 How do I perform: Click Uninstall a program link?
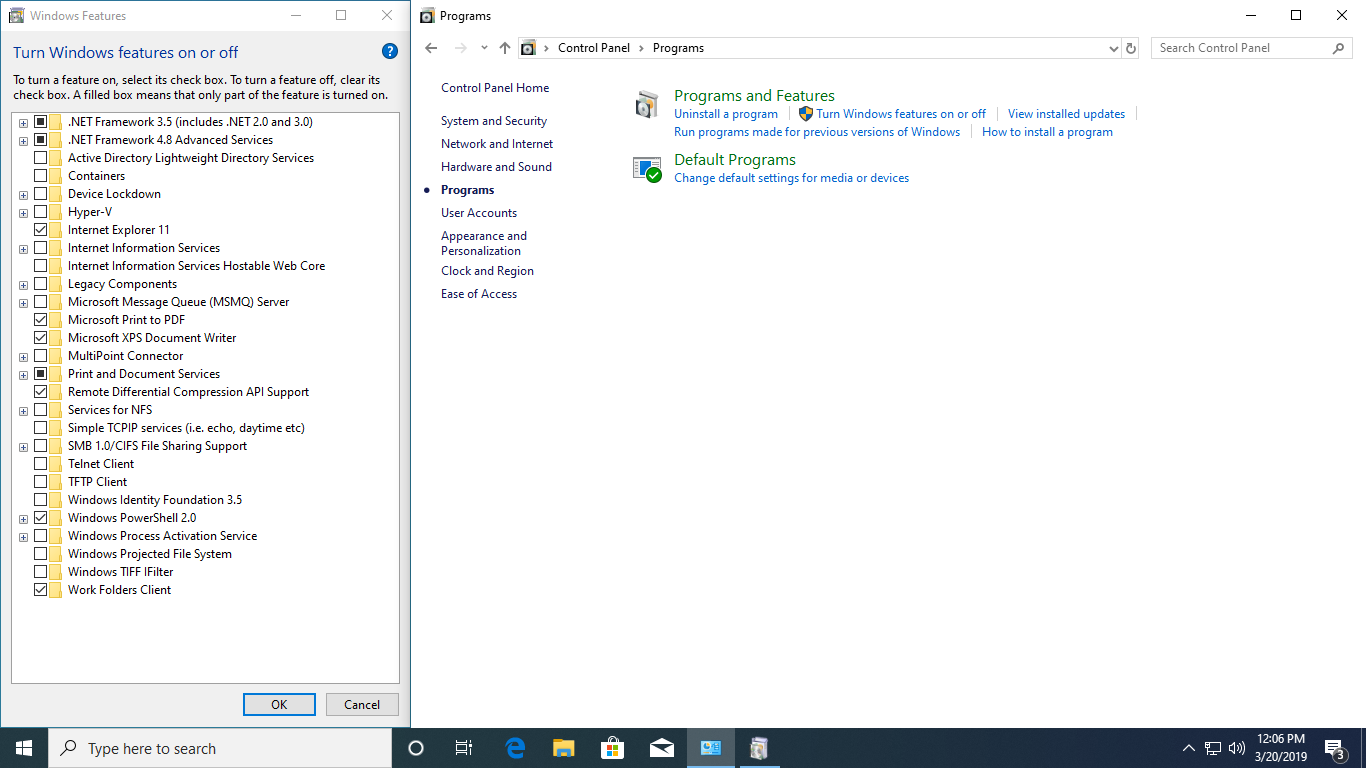pos(726,114)
